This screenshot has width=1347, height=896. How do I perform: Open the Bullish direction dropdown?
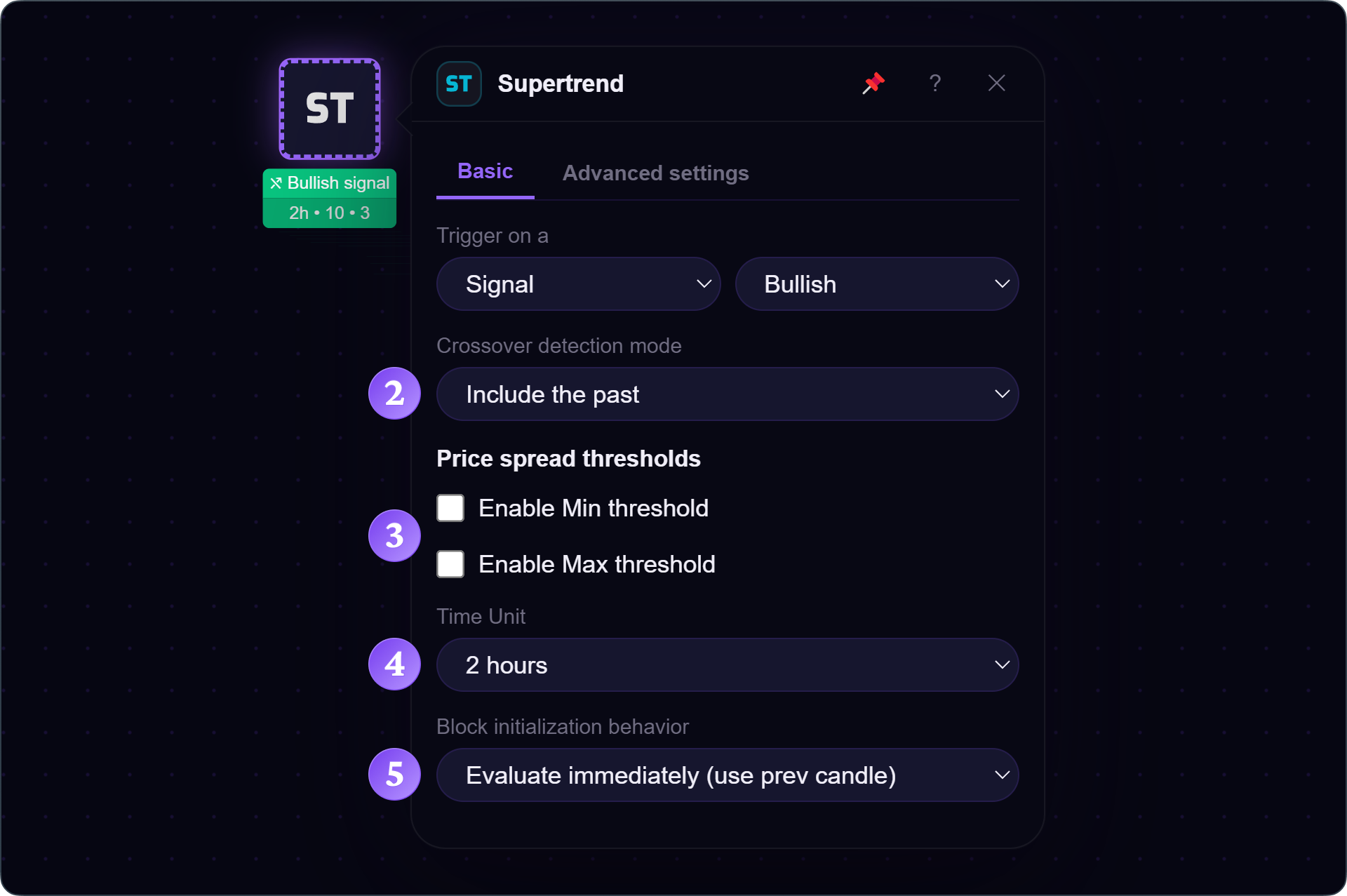877,284
